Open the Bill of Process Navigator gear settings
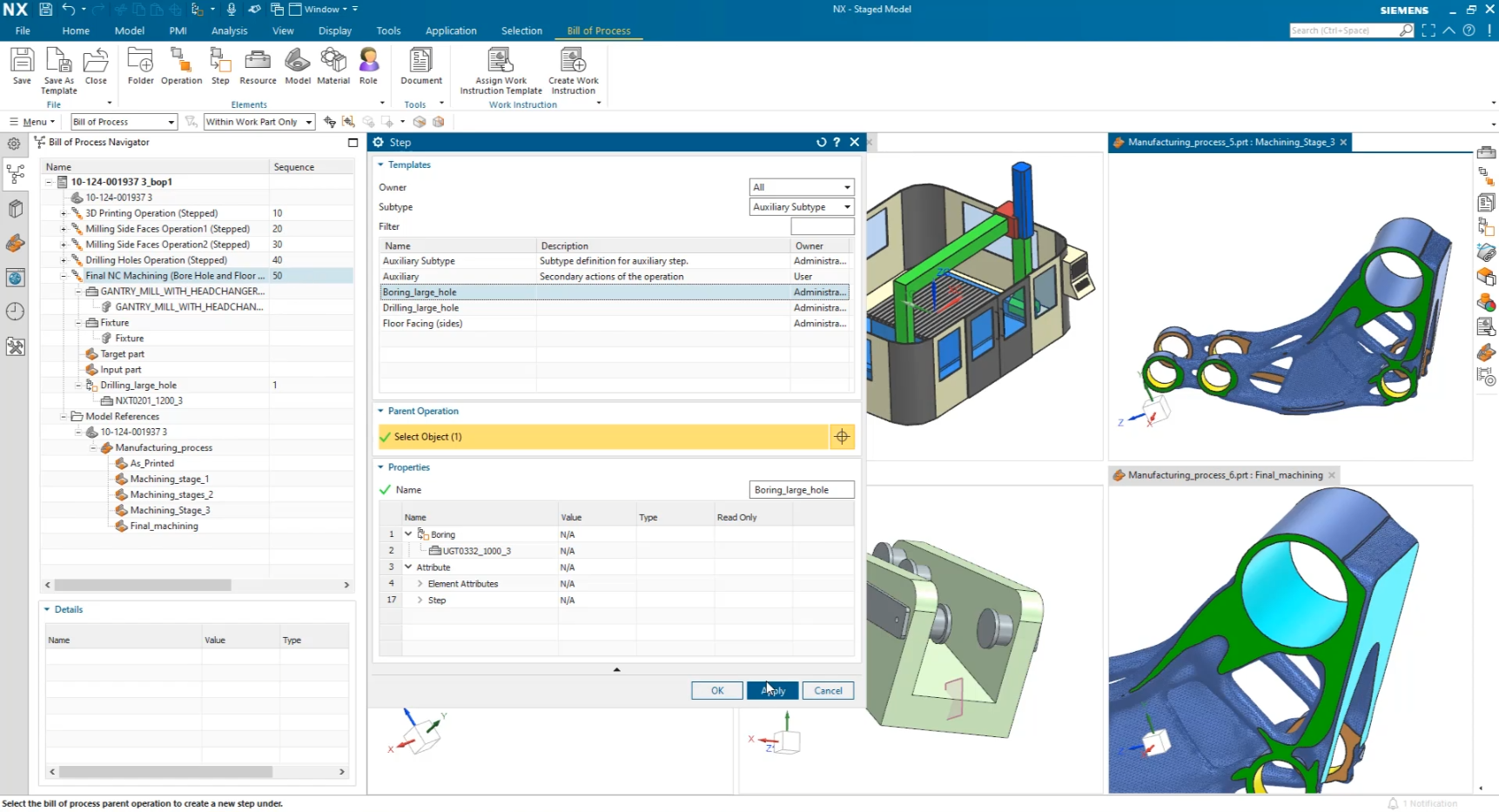 [x=14, y=144]
